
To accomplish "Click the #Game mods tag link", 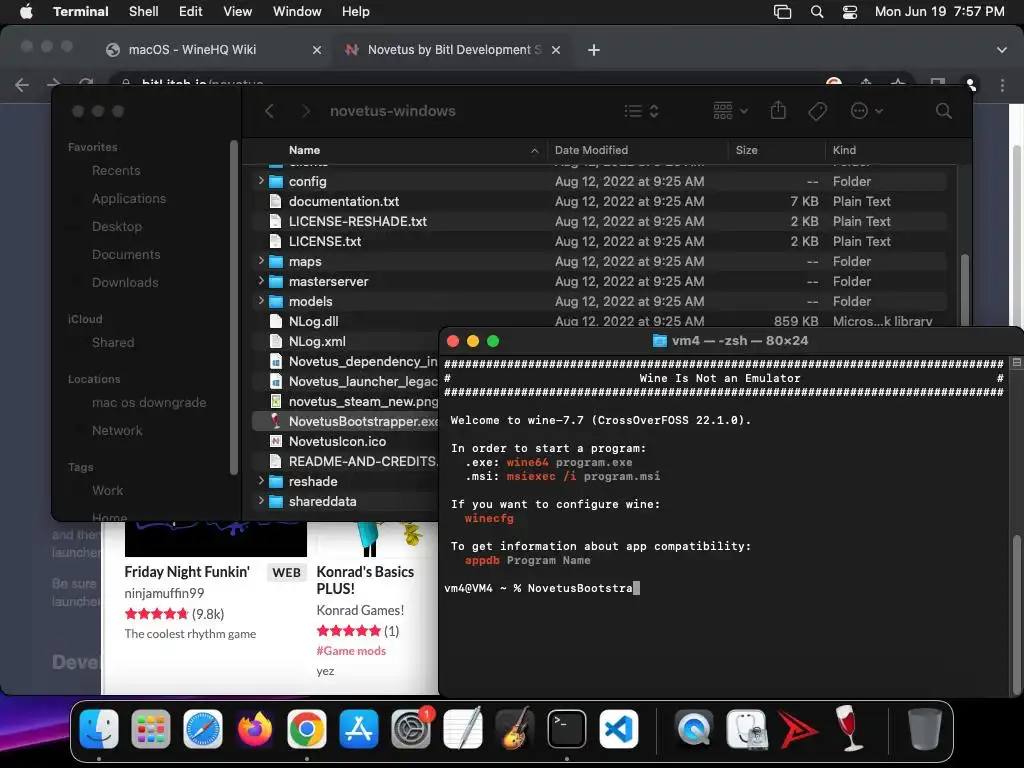I will pos(351,650).
